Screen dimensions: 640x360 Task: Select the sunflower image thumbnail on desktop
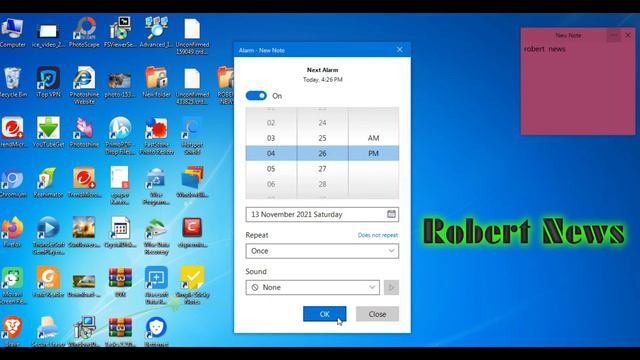click(84, 232)
